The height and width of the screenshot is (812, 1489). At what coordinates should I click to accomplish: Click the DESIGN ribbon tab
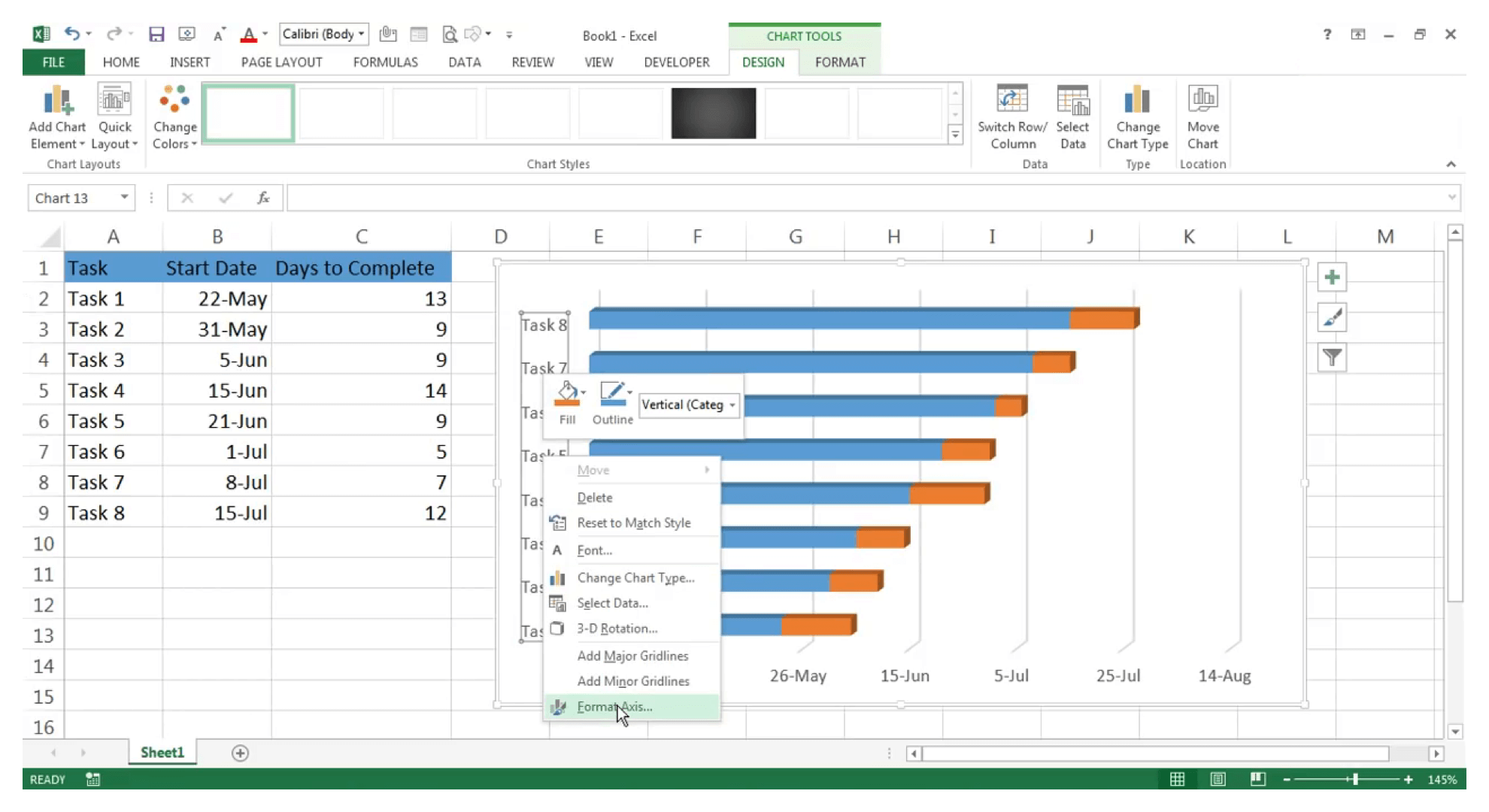[763, 61]
